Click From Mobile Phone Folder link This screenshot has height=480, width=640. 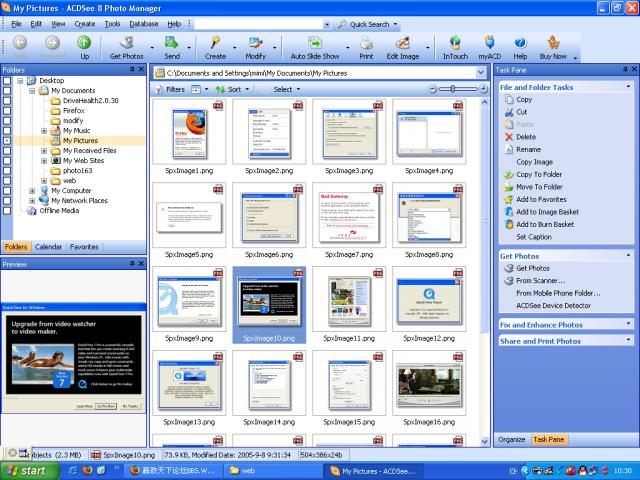coord(558,293)
